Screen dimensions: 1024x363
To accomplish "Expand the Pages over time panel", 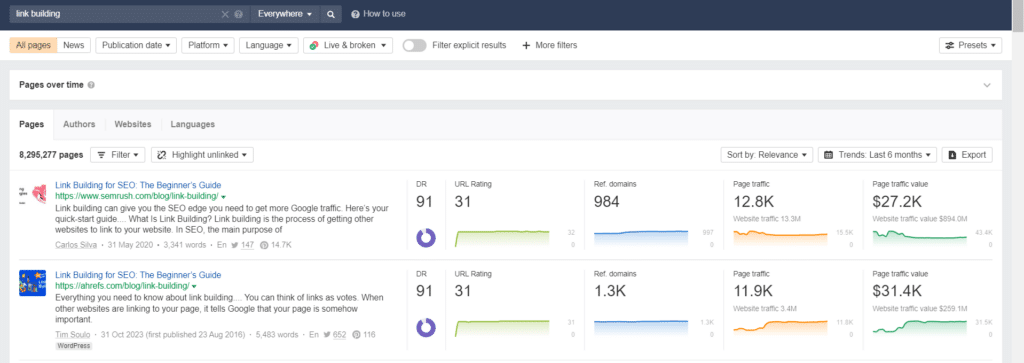I will [987, 85].
